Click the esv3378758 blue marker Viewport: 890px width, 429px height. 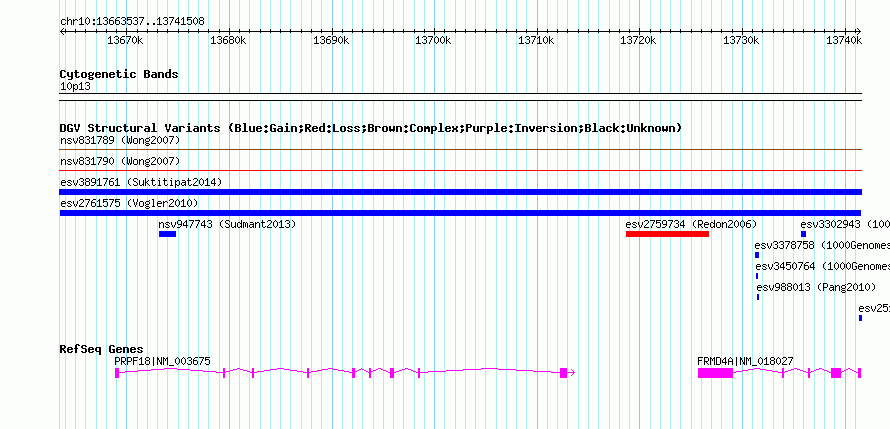(757, 255)
